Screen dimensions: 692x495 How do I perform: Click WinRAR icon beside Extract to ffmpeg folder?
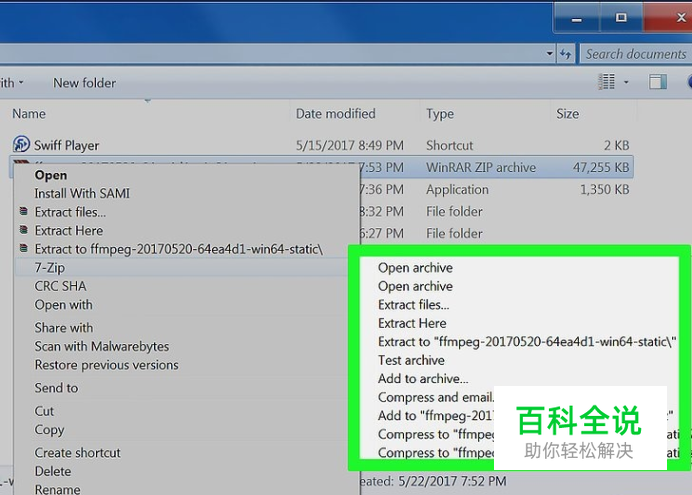pyautogui.click(x=24, y=248)
